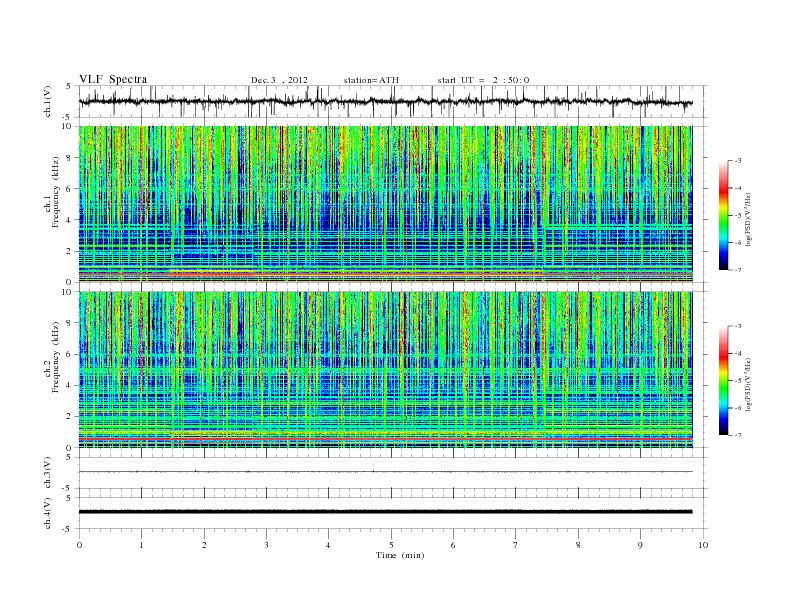This screenshot has height=612, width=792.
Task: Click log(PSD) label beside ch.1 color bar
Action: (x=750, y=219)
